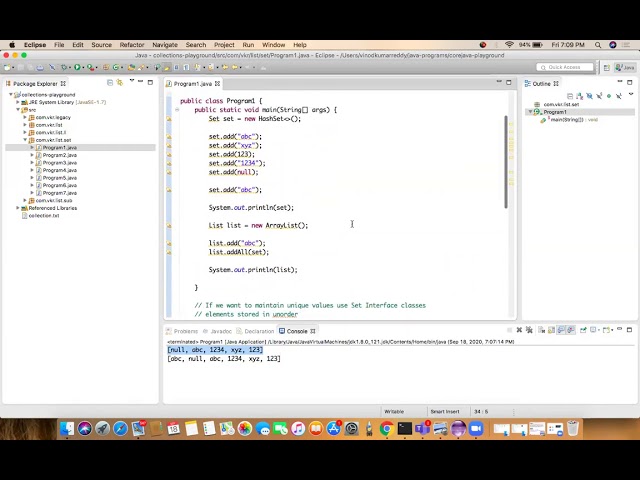Close the Program1.java editor tab

coord(218,84)
